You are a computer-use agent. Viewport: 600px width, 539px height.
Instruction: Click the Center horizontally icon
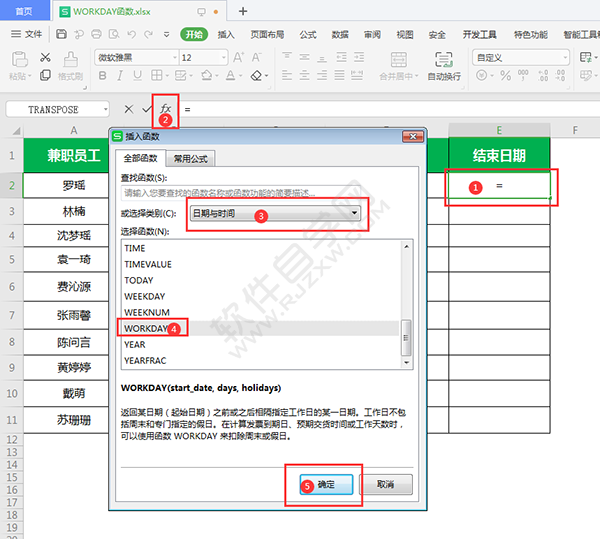[x=304, y=75]
